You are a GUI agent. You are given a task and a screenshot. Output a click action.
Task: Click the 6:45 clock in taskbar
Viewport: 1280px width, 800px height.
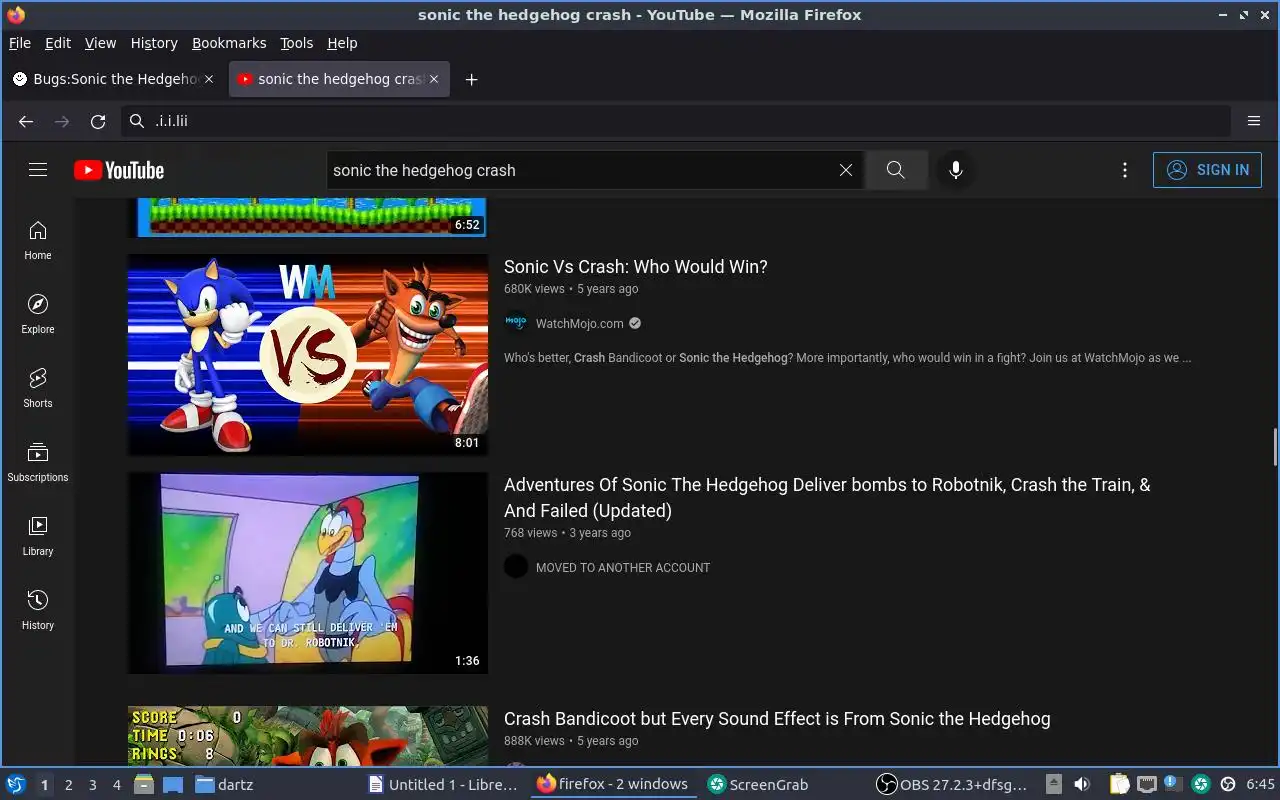pyautogui.click(x=1260, y=785)
